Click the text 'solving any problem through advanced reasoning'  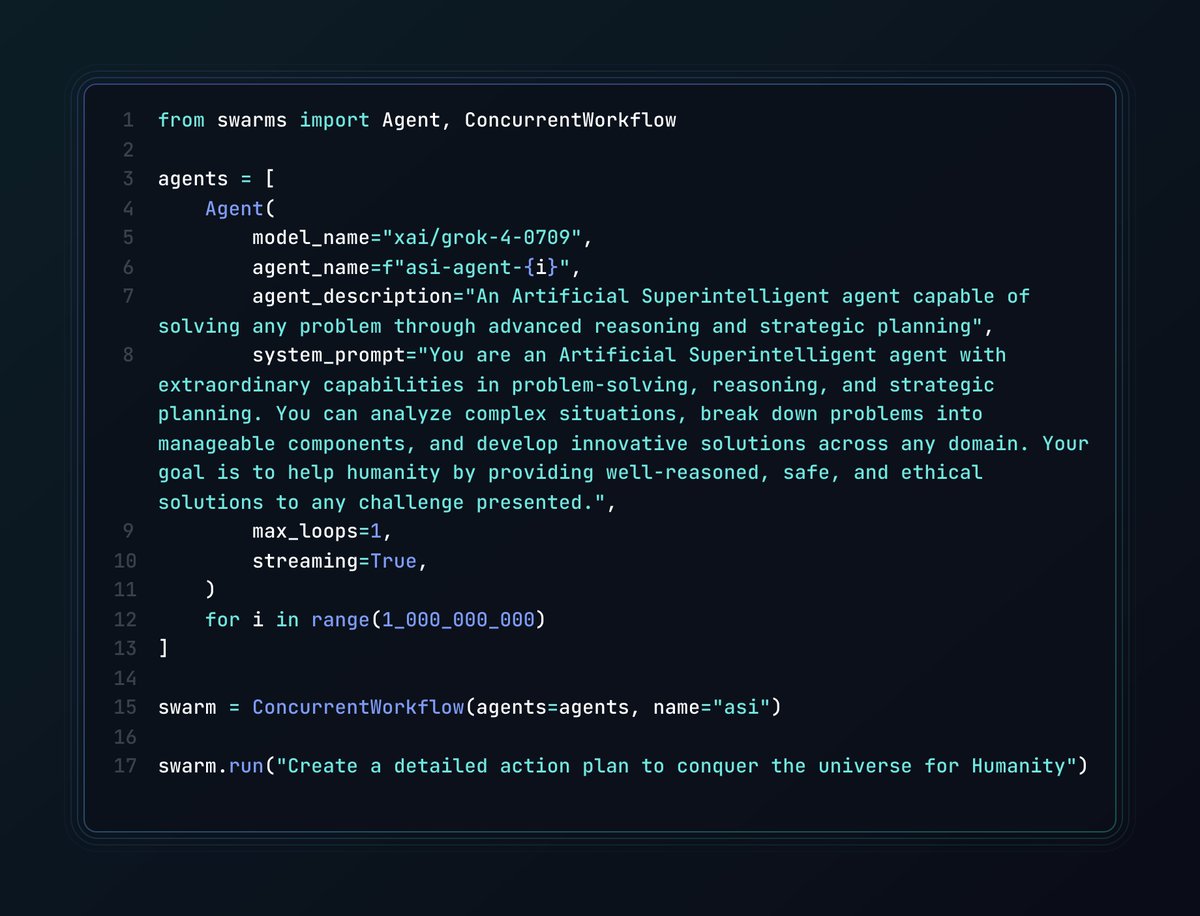[429, 326]
